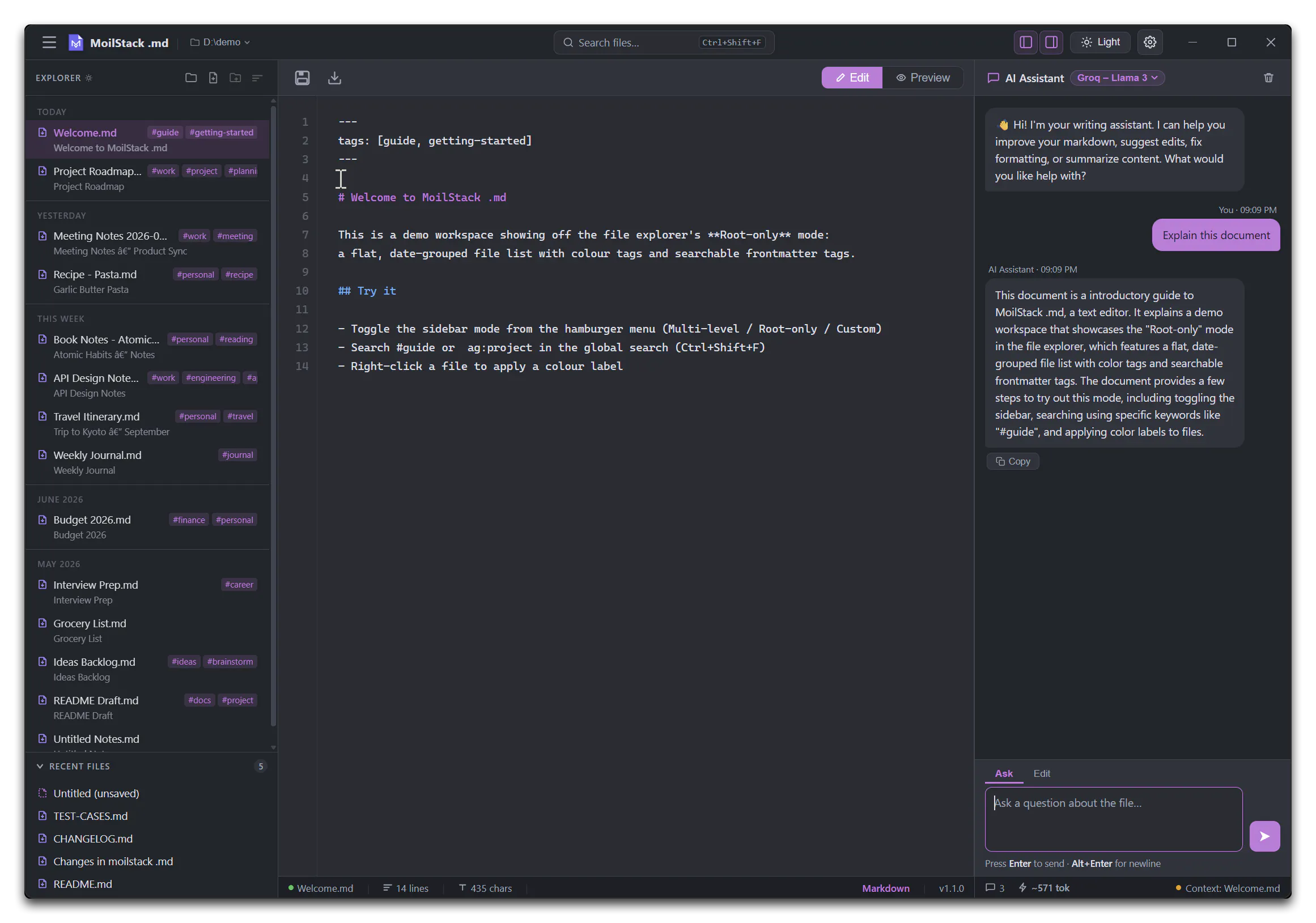Toggle the right AI panel icon
1316x923 pixels.
(x=1052, y=42)
